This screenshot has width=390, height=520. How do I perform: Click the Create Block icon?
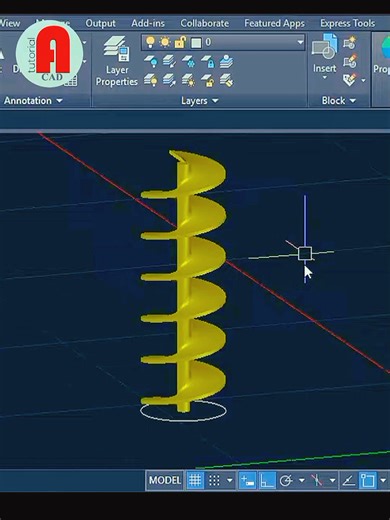(x=350, y=43)
